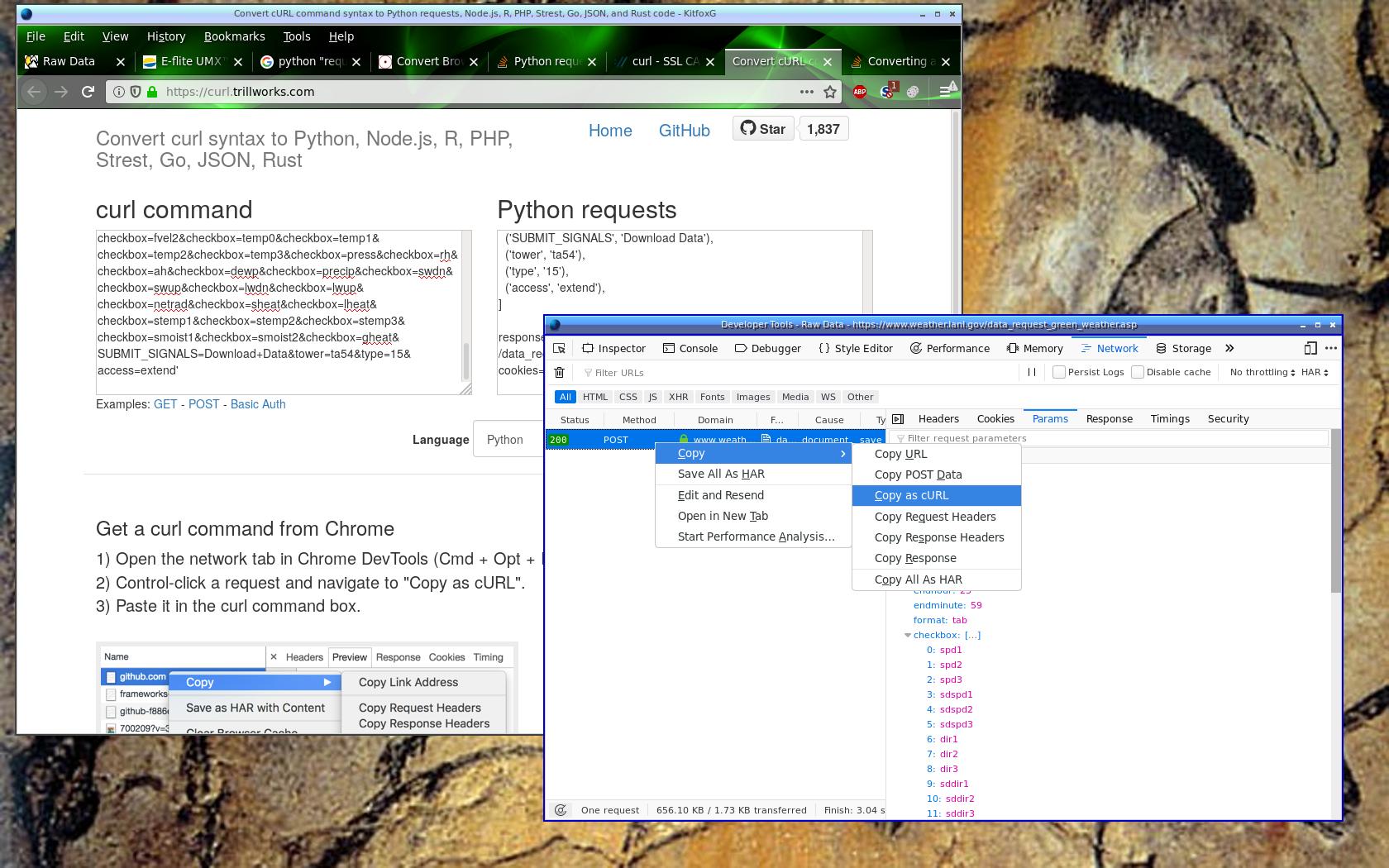This screenshot has height=868, width=1389.
Task: Open the No throttling dropdown
Action: click(x=1262, y=372)
